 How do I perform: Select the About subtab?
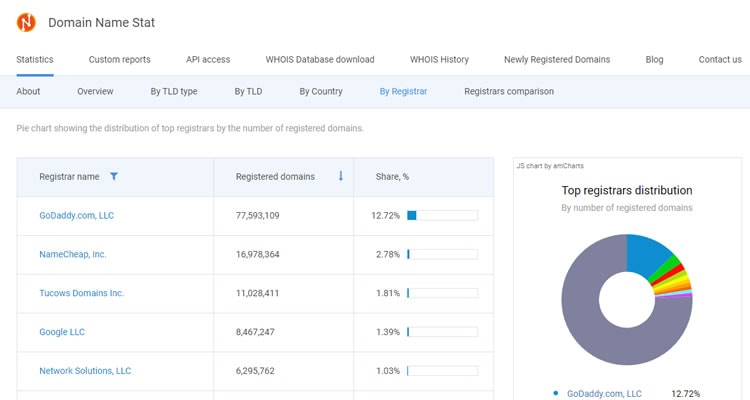28,91
